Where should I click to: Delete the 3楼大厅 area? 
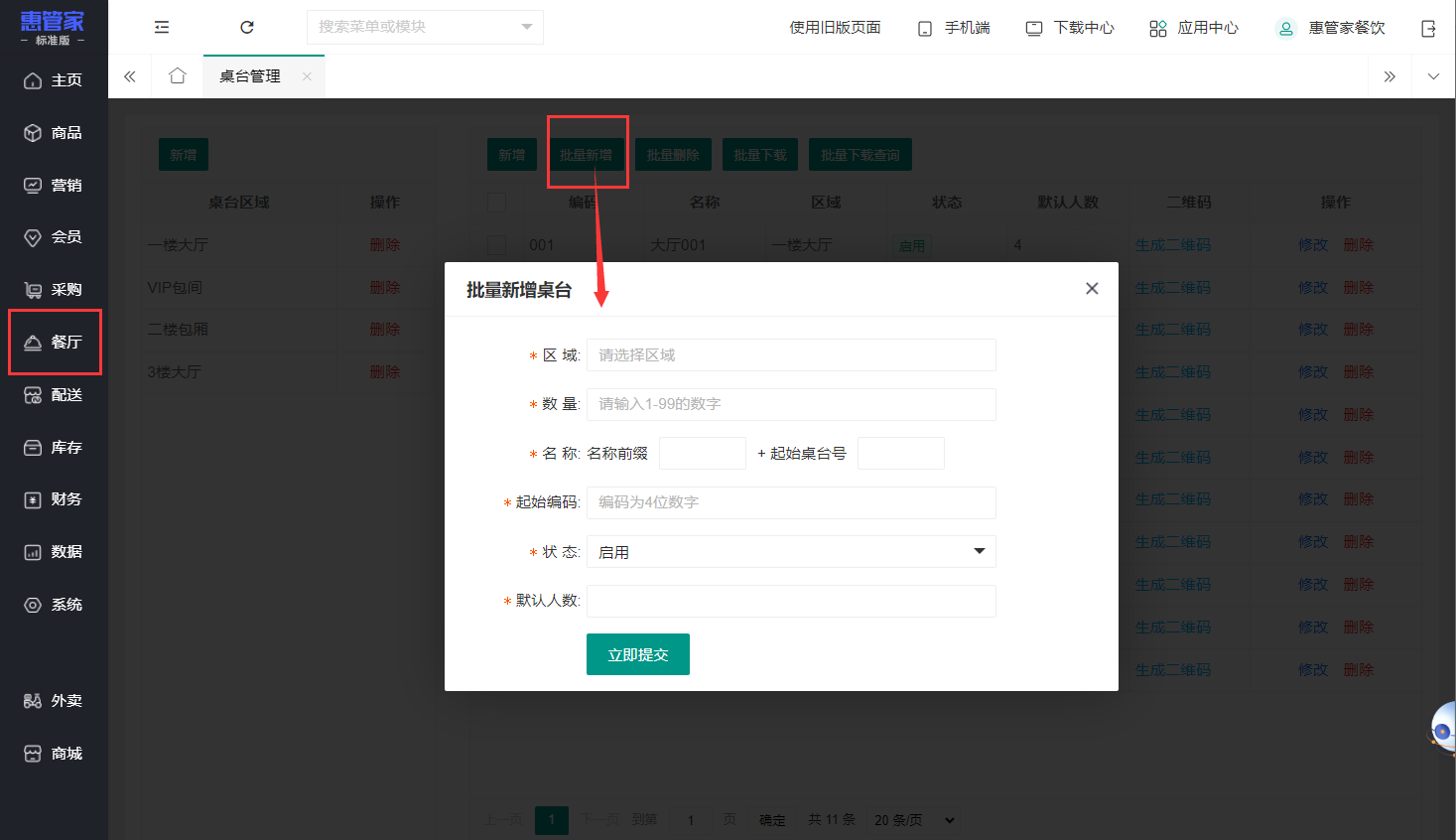point(385,372)
